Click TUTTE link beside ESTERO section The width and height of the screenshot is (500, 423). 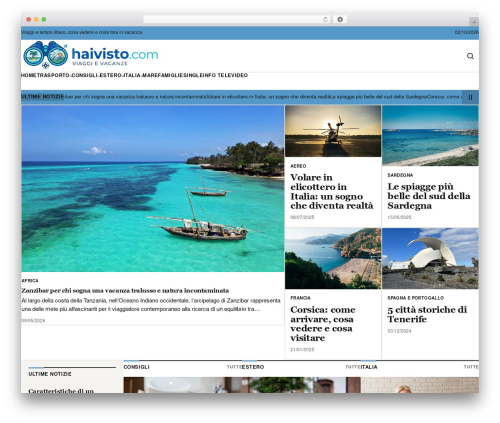353,367
